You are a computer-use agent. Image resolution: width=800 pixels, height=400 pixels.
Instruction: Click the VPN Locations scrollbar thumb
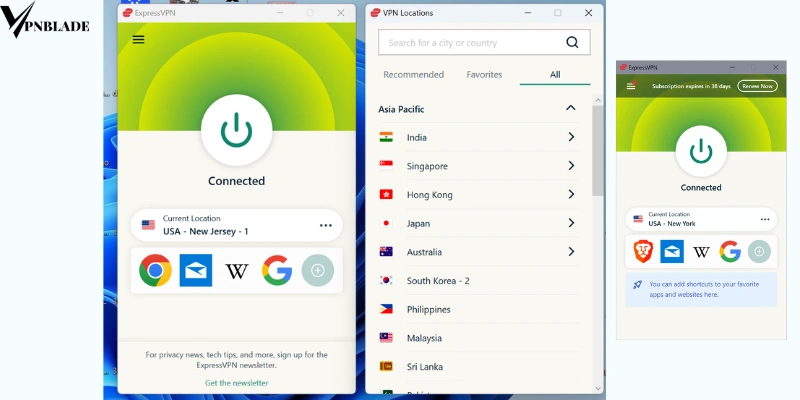point(598,151)
